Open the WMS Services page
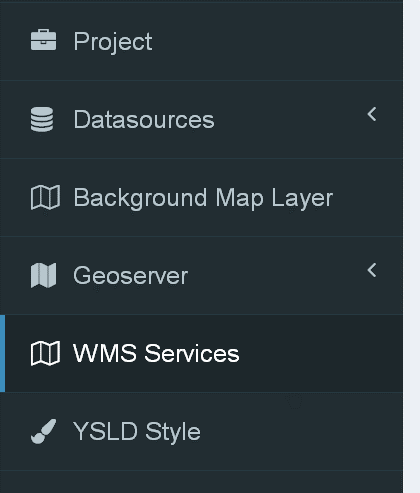420x493 pixels. click(156, 353)
